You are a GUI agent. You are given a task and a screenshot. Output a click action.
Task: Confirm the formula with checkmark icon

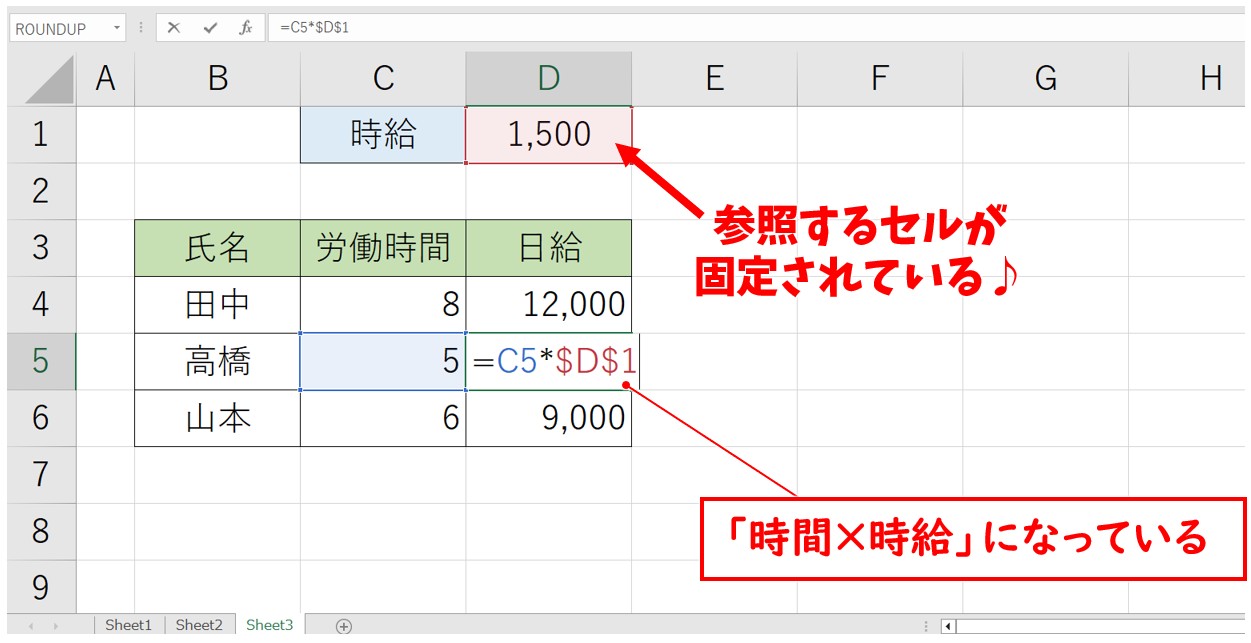point(210,28)
